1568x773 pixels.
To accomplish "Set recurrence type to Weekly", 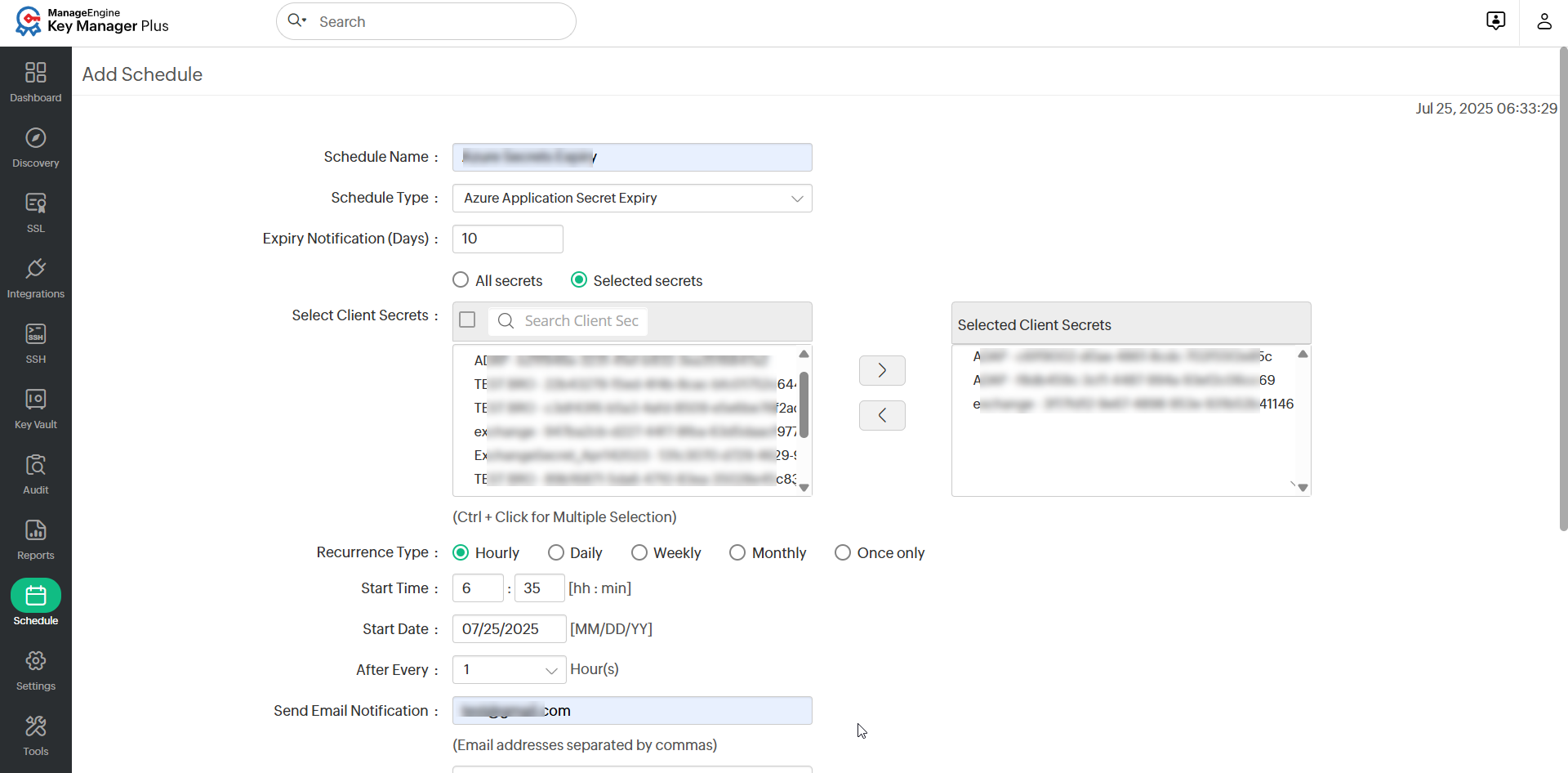I will (639, 552).
